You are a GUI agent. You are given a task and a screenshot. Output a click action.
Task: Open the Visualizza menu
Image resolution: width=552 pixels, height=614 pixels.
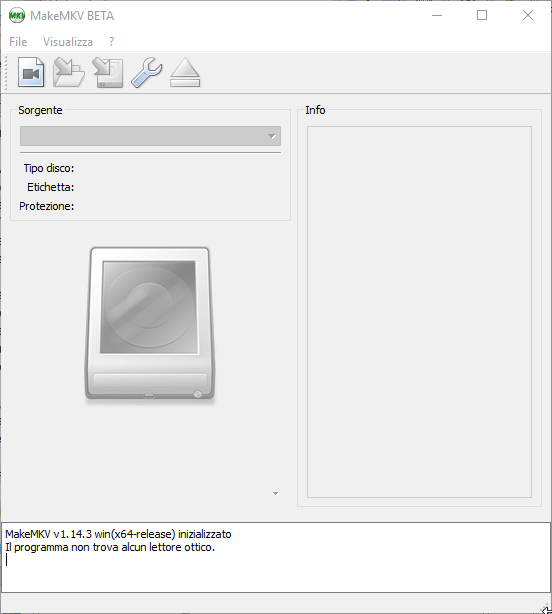coord(68,42)
